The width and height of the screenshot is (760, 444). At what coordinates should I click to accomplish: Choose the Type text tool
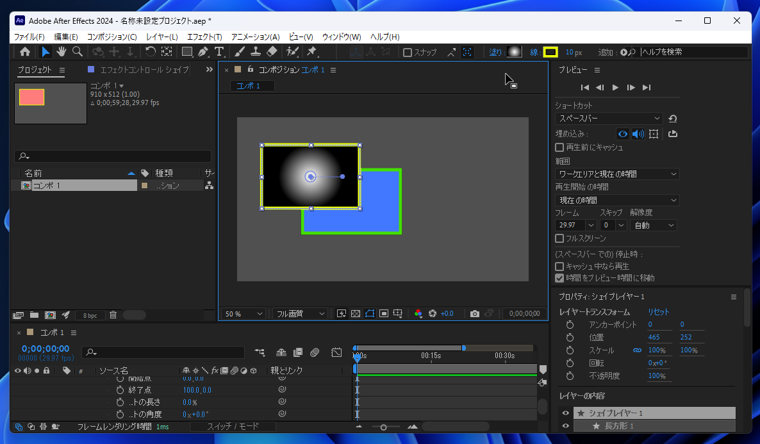pos(219,52)
